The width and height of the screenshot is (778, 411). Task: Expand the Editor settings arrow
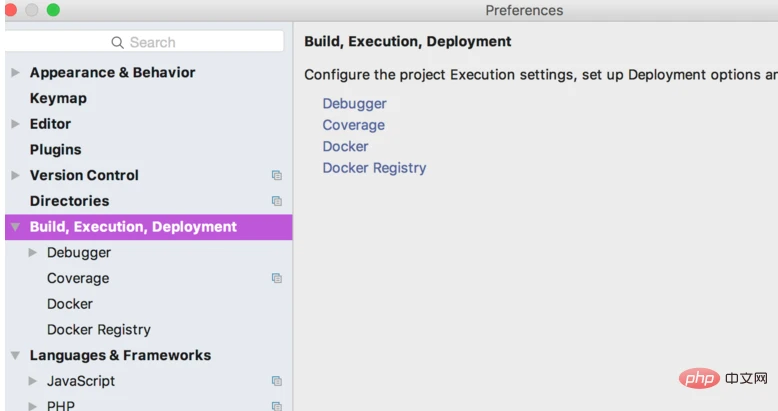pos(15,124)
